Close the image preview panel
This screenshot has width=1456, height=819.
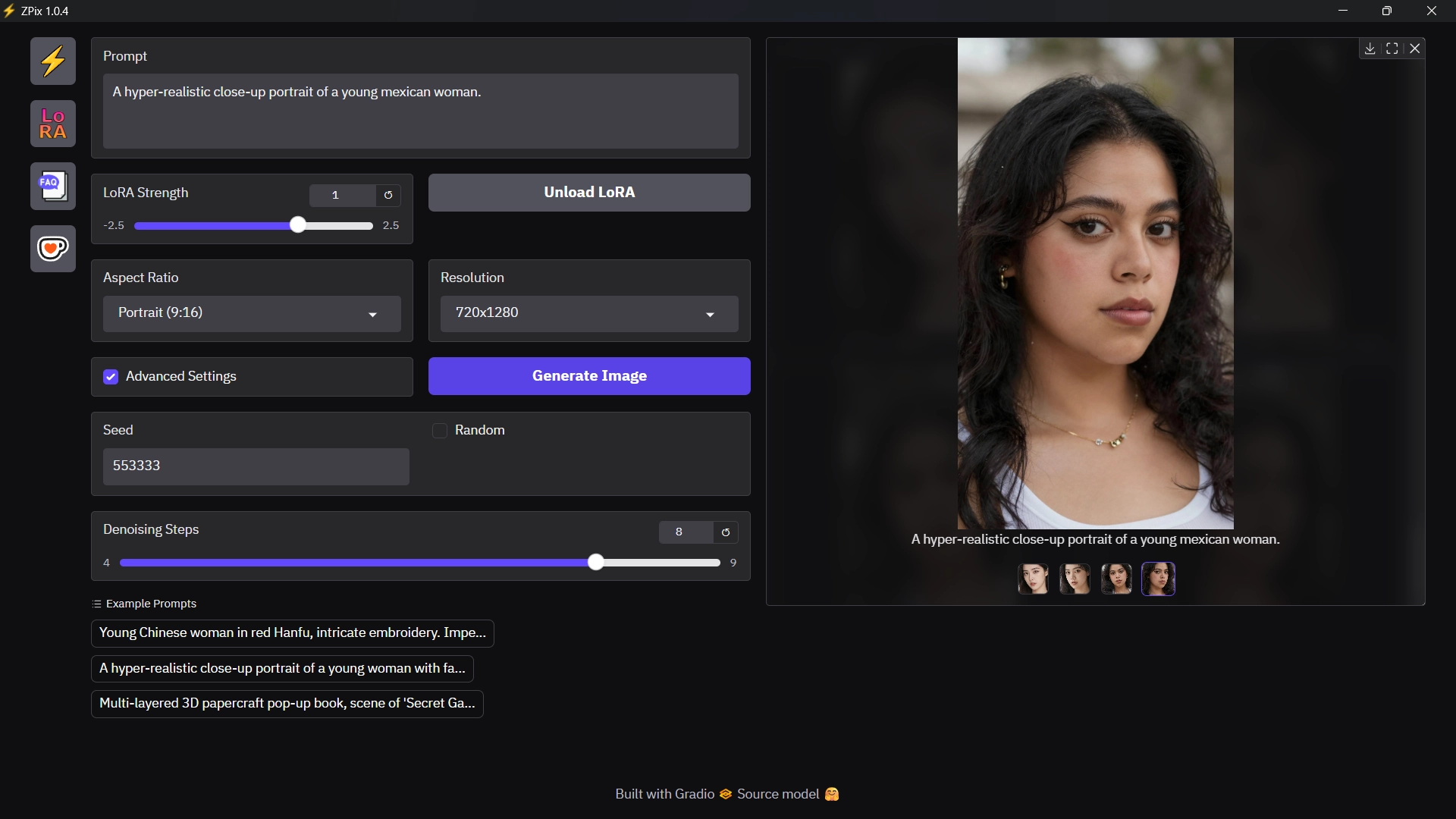[1415, 49]
